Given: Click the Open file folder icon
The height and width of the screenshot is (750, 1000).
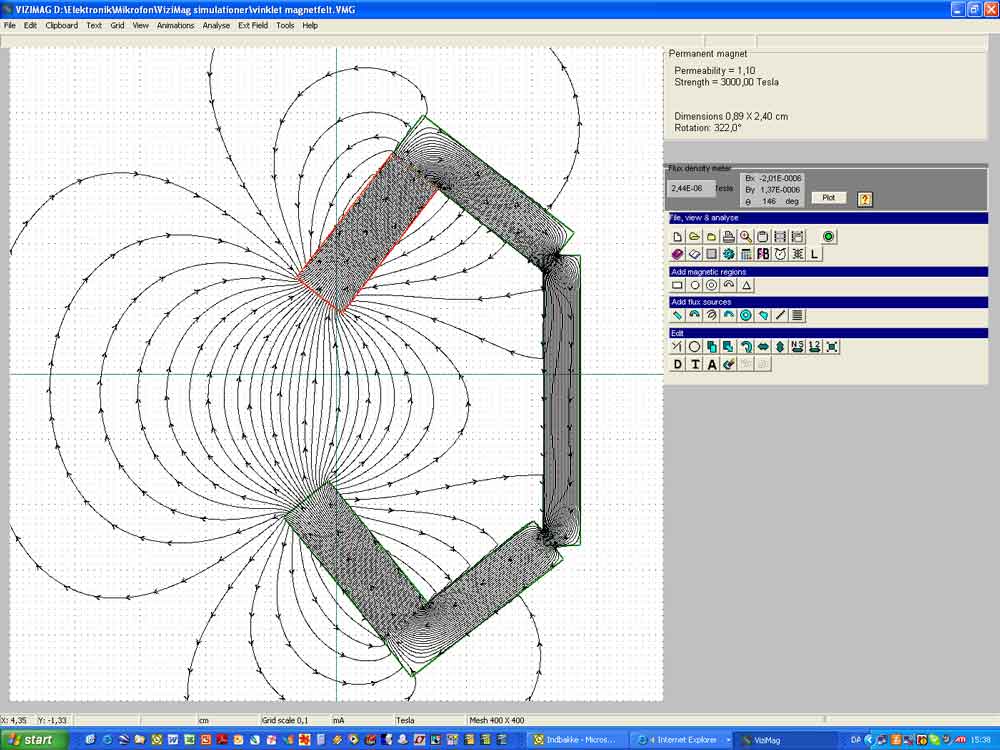Looking at the screenshot, I should (695, 237).
